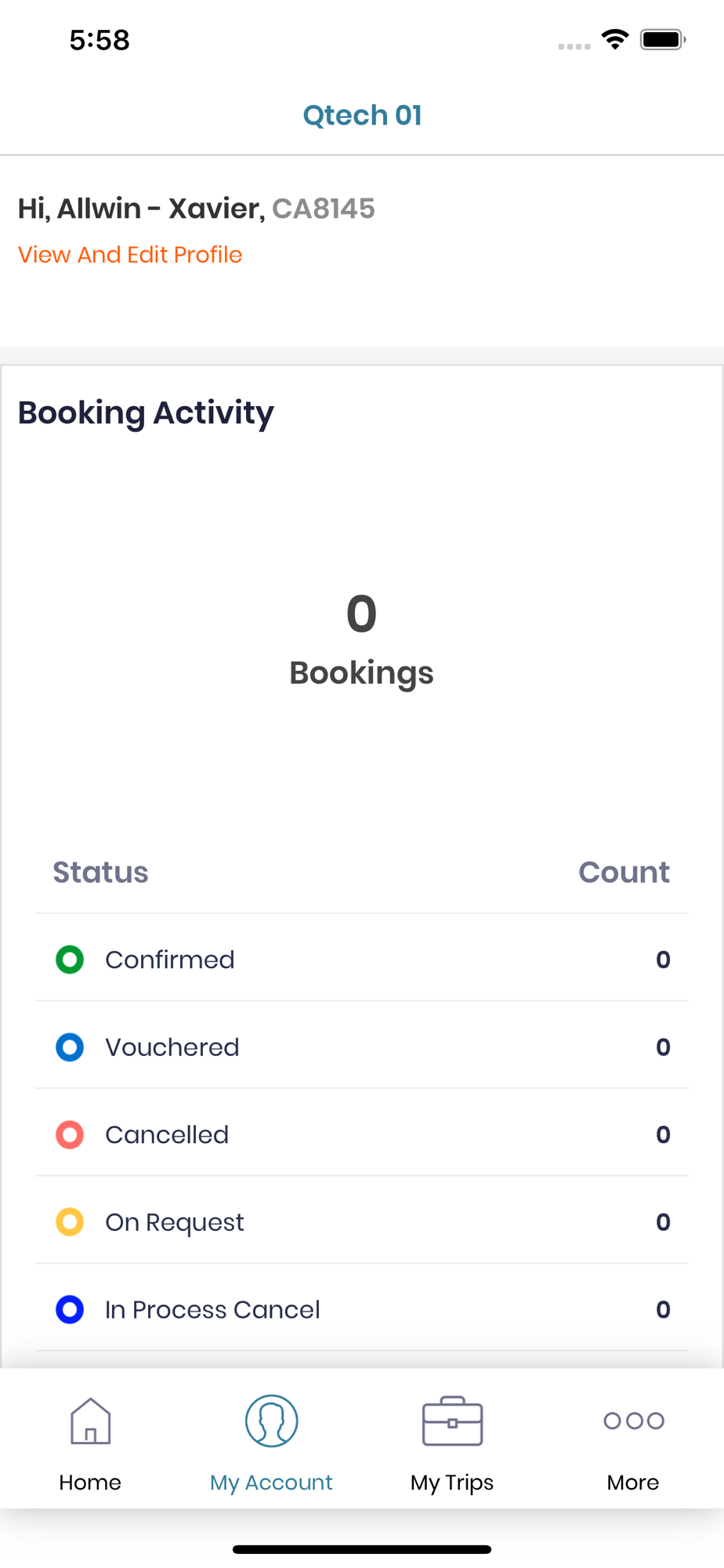This screenshot has width=724, height=1568.
Task: Select the Confirmed status row label
Action: click(x=170, y=960)
